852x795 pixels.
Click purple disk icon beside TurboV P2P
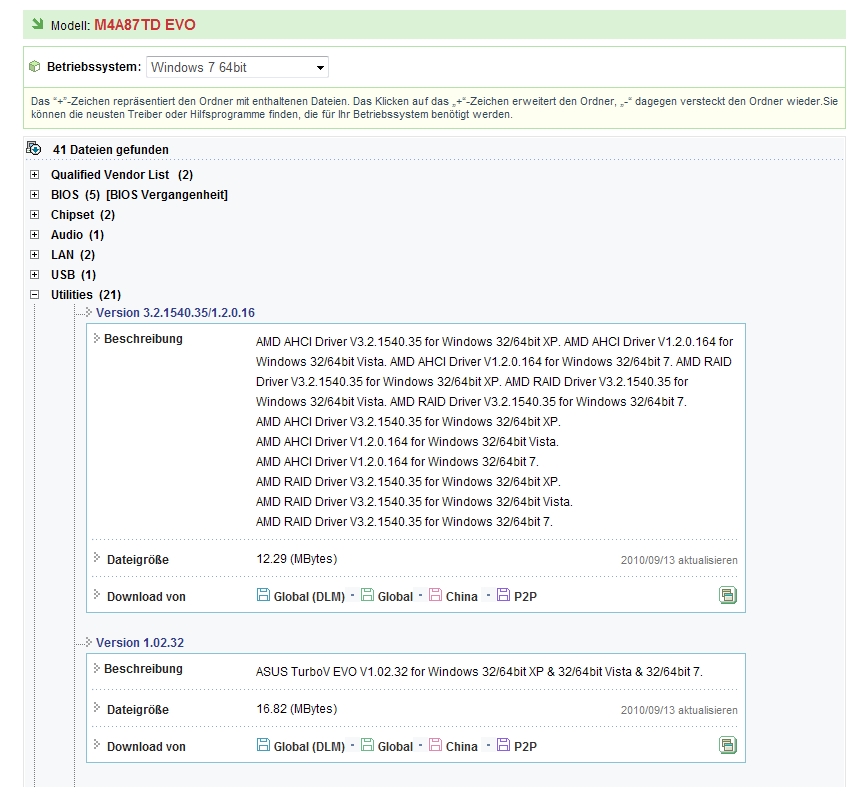point(504,745)
